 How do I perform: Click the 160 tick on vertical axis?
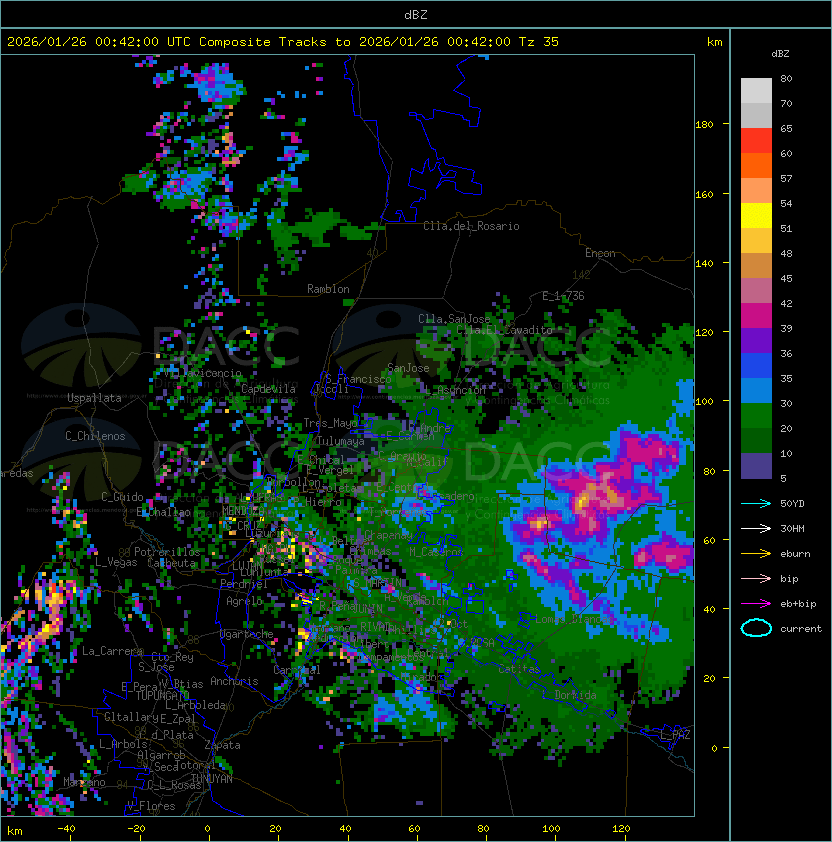click(x=704, y=194)
